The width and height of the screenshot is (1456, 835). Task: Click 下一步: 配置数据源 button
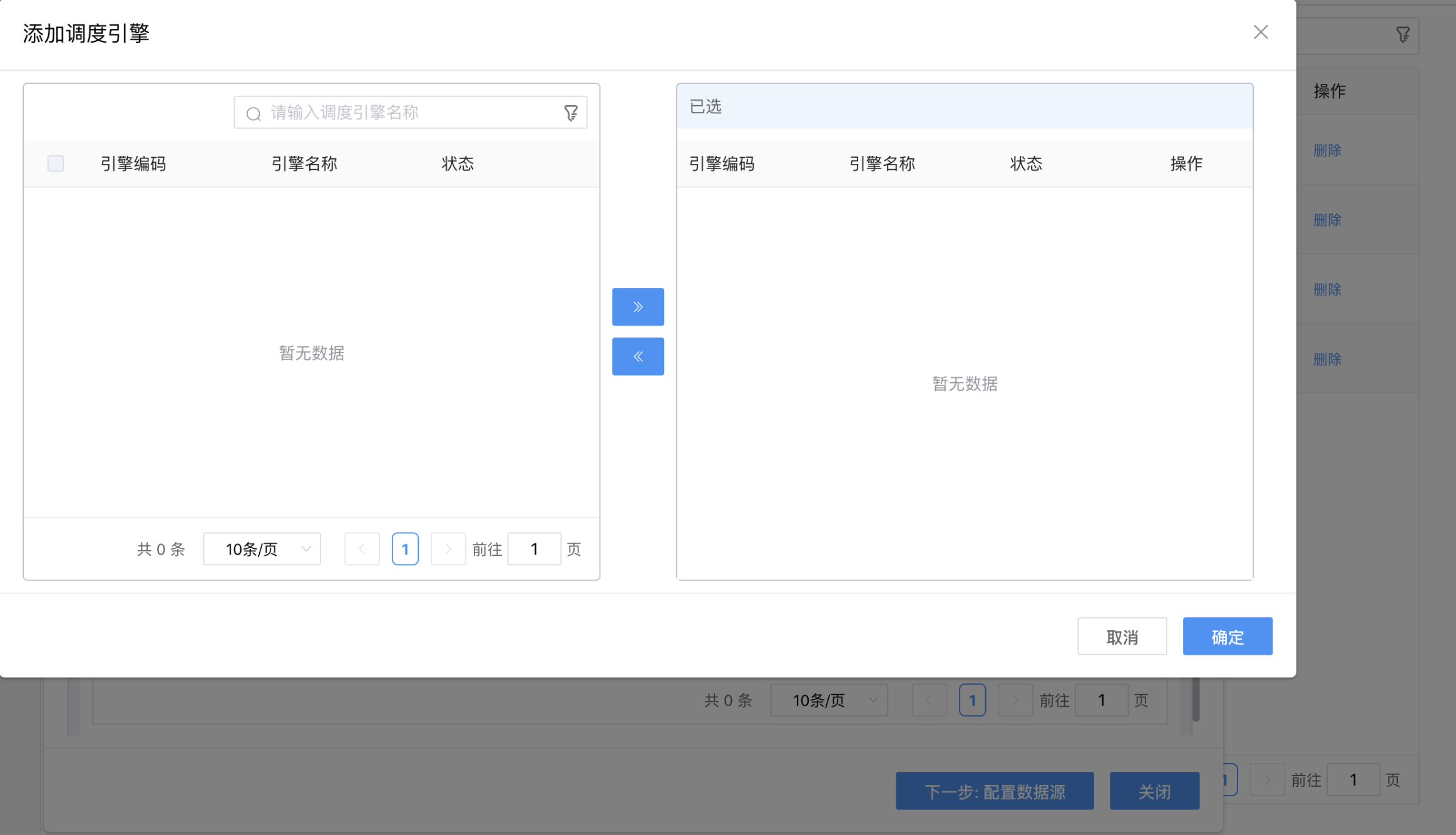point(994,791)
